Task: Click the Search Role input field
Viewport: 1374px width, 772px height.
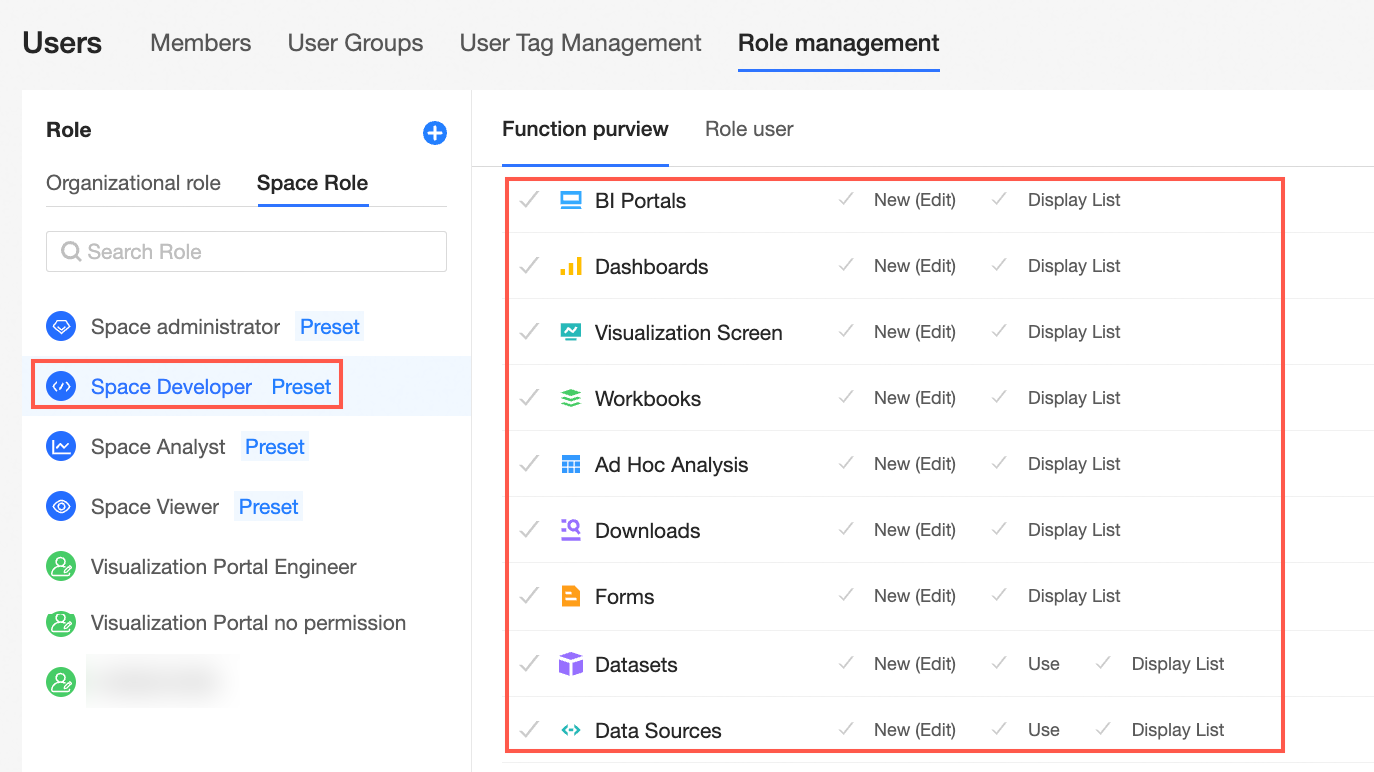Action: 246,252
